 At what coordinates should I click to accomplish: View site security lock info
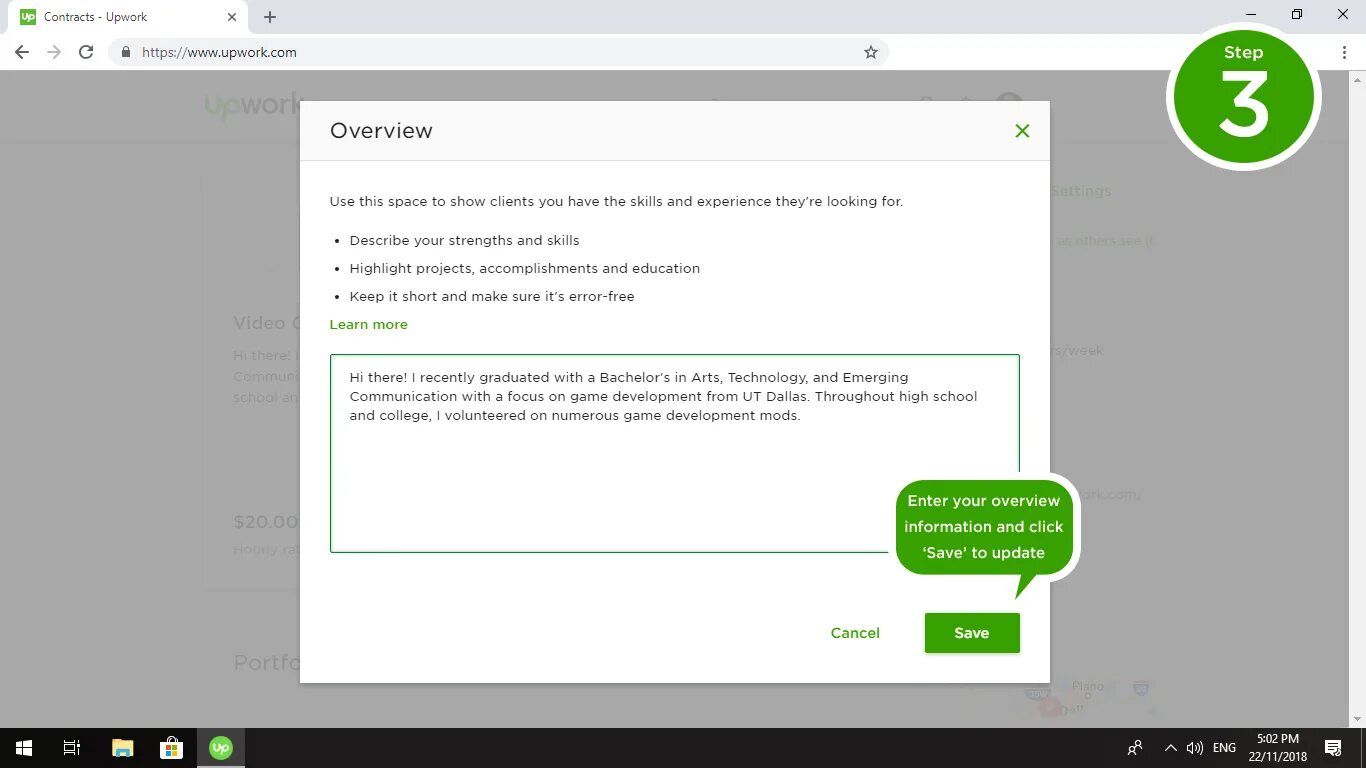point(125,52)
